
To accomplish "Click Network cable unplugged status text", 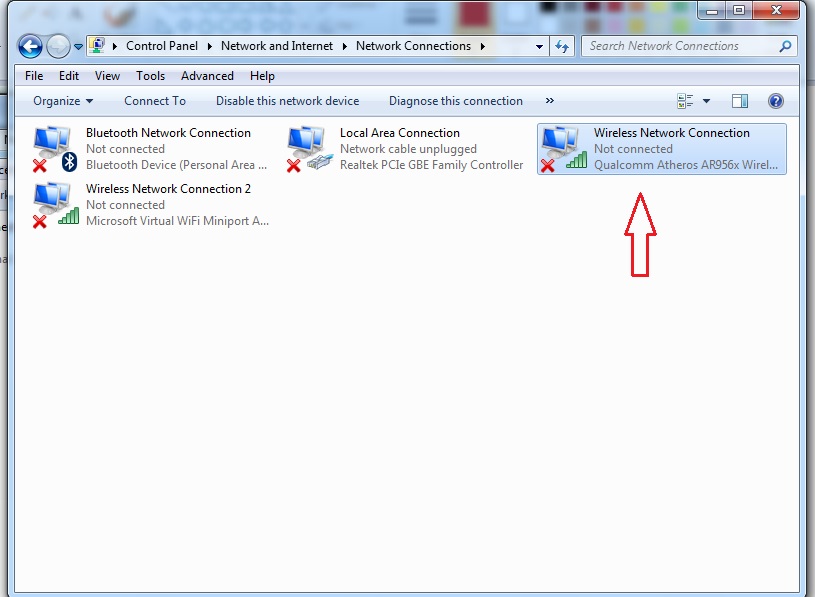I will pyautogui.click(x=408, y=149).
